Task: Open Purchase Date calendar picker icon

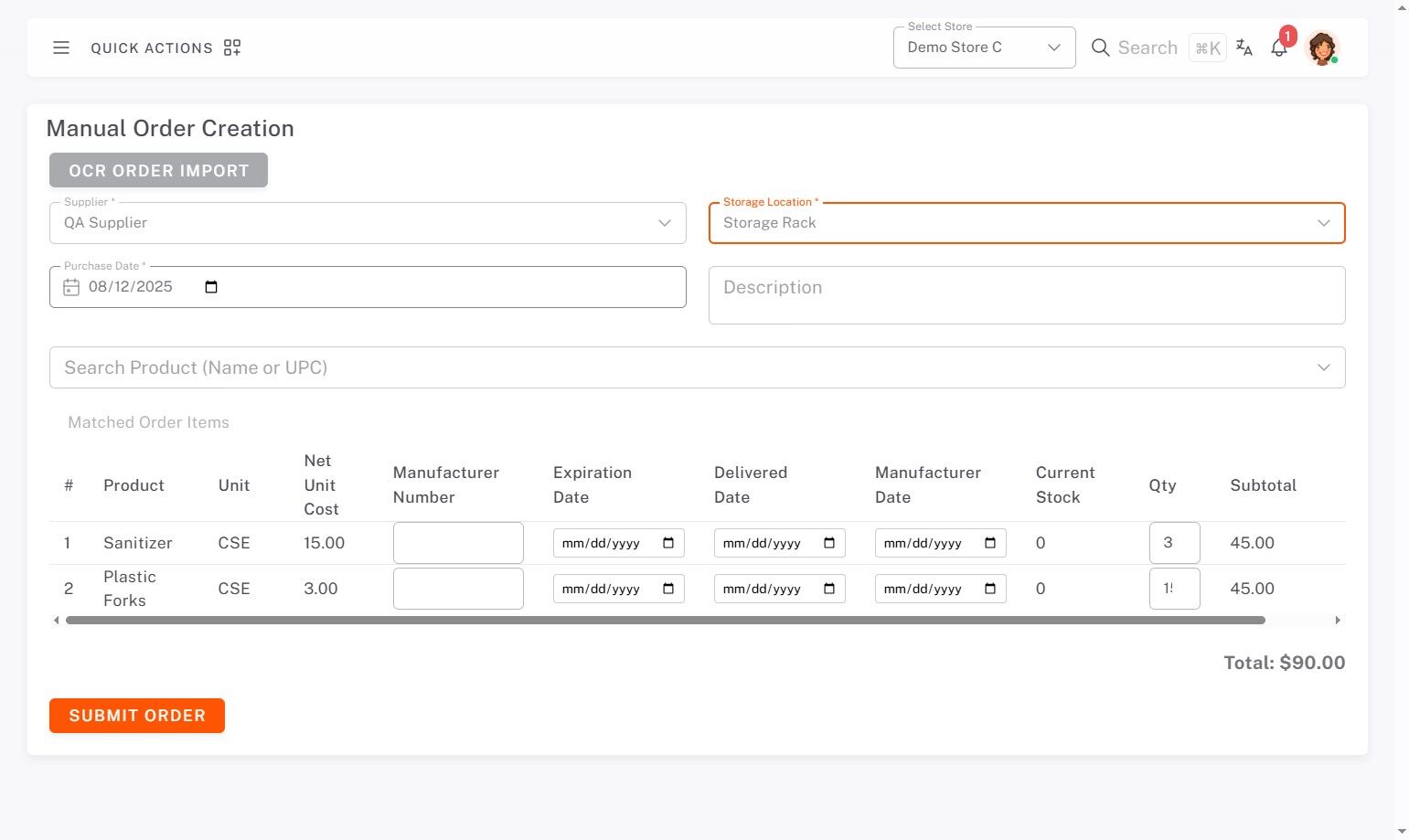Action: pos(211,287)
